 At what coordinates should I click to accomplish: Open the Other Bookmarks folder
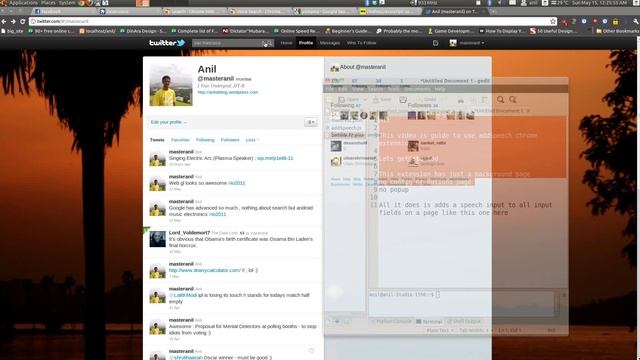point(618,31)
